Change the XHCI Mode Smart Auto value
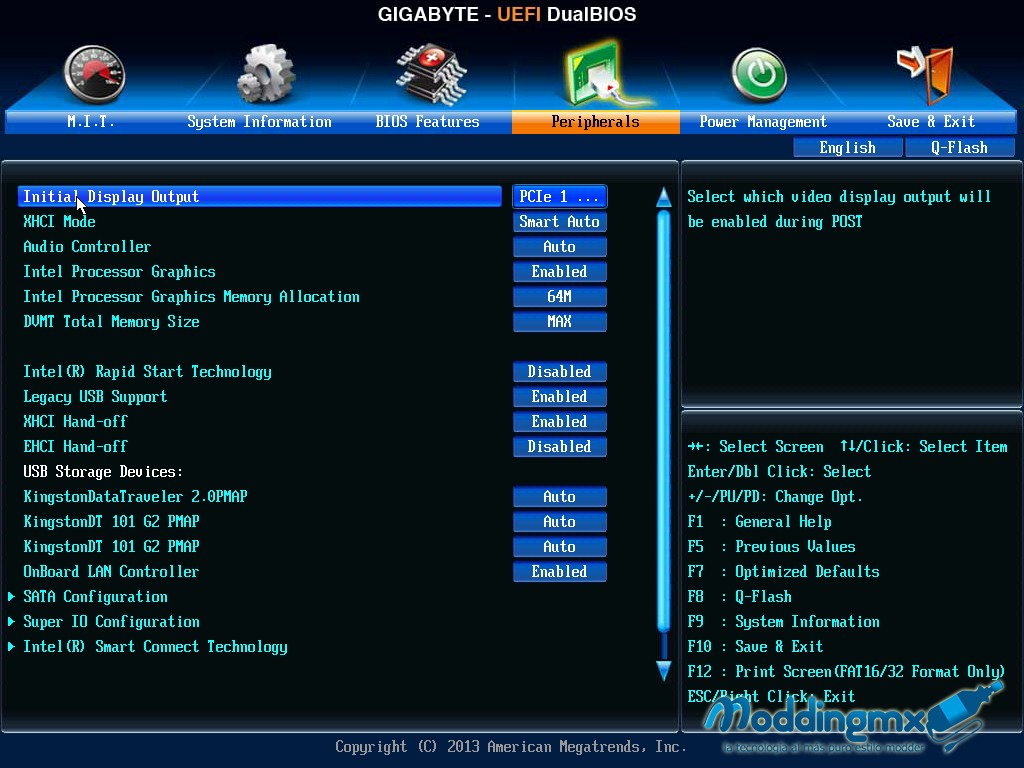The height and width of the screenshot is (768, 1024). (560, 221)
